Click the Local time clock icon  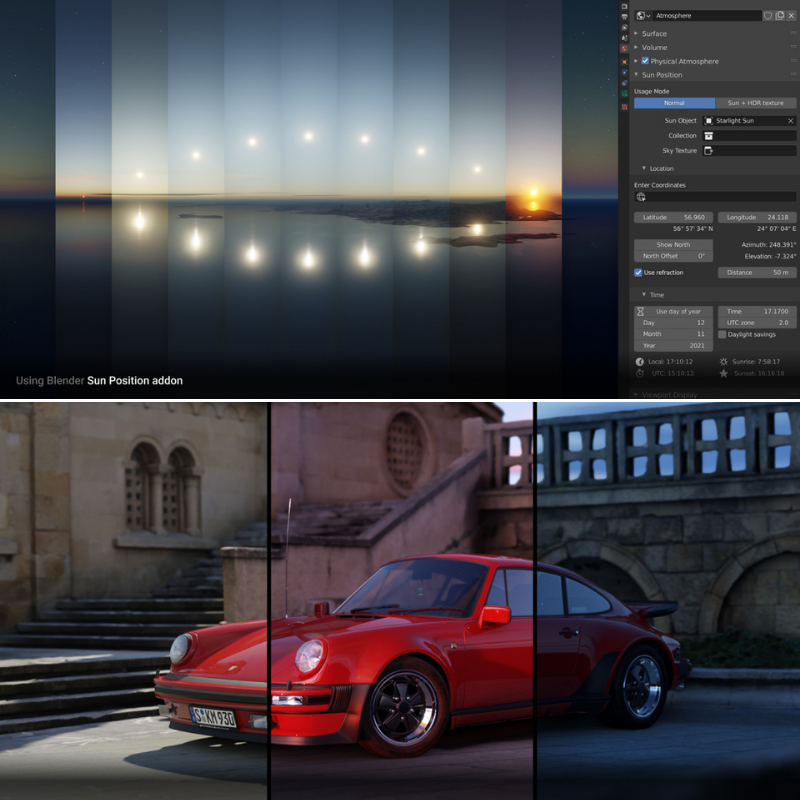(x=640, y=362)
